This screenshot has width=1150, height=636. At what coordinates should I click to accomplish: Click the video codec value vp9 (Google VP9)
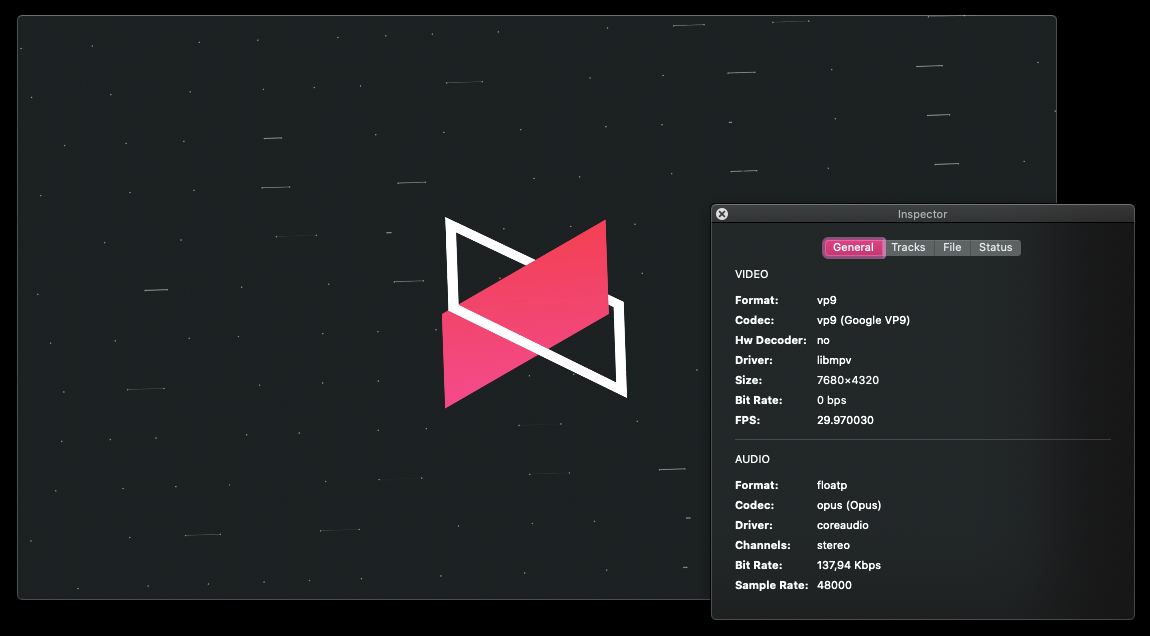click(863, 320)
